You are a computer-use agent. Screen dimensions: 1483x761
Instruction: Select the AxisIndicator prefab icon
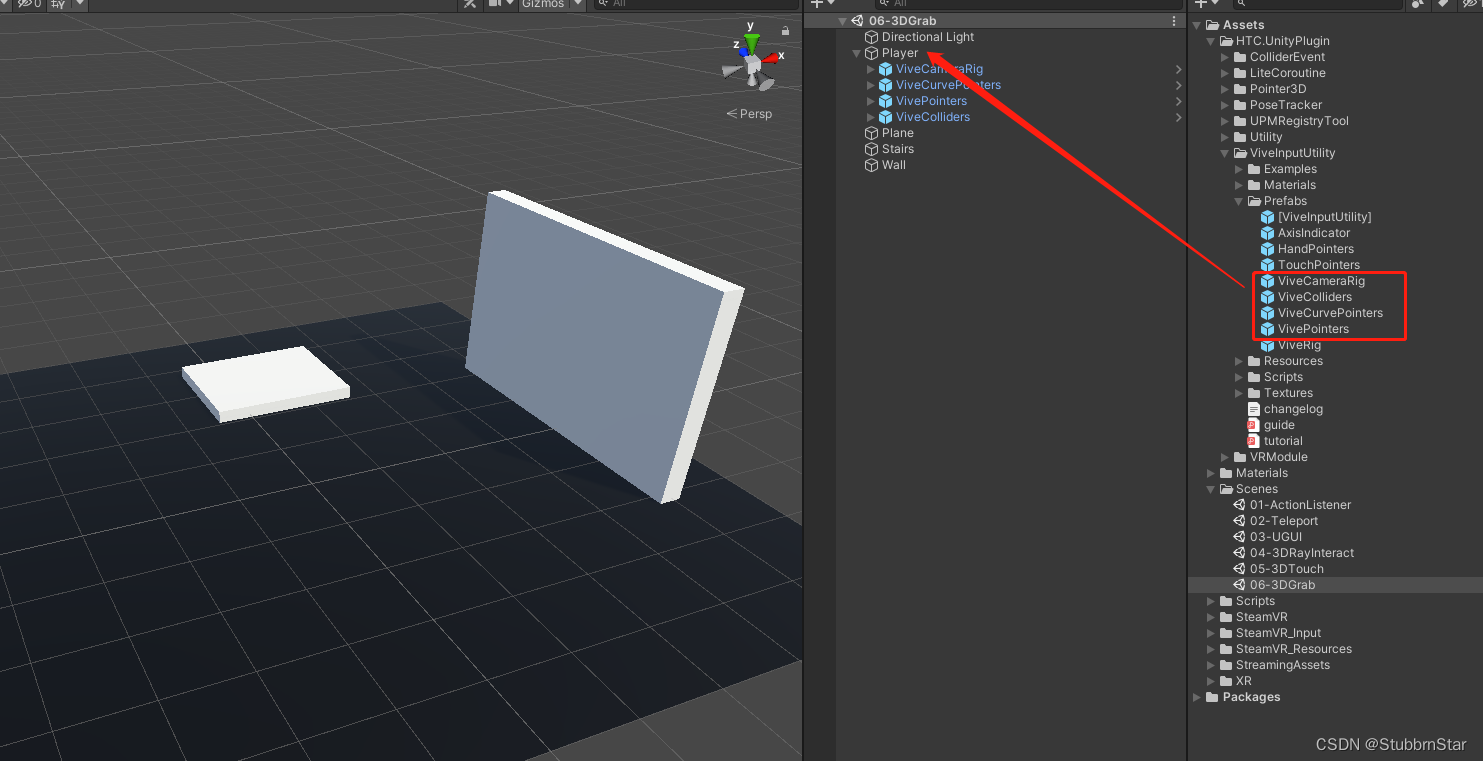[x=1267, y=233]
